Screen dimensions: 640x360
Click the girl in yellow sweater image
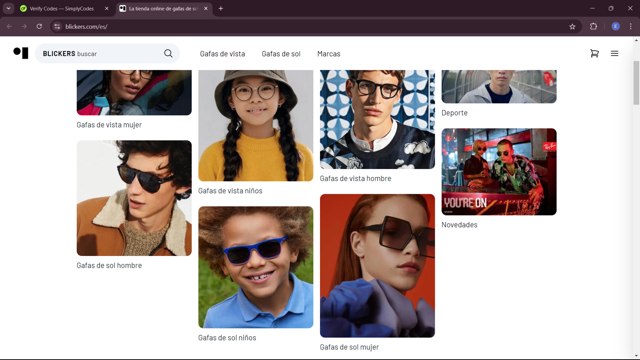pos(256,125)
